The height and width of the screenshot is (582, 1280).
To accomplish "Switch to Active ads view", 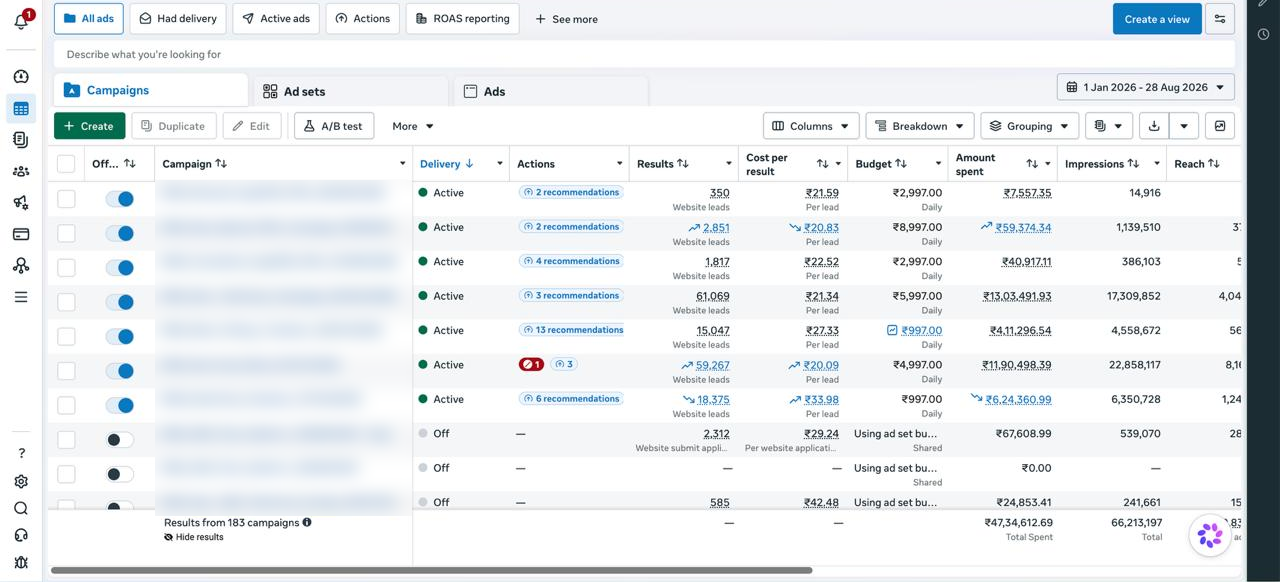I will [x=276, y=19].
